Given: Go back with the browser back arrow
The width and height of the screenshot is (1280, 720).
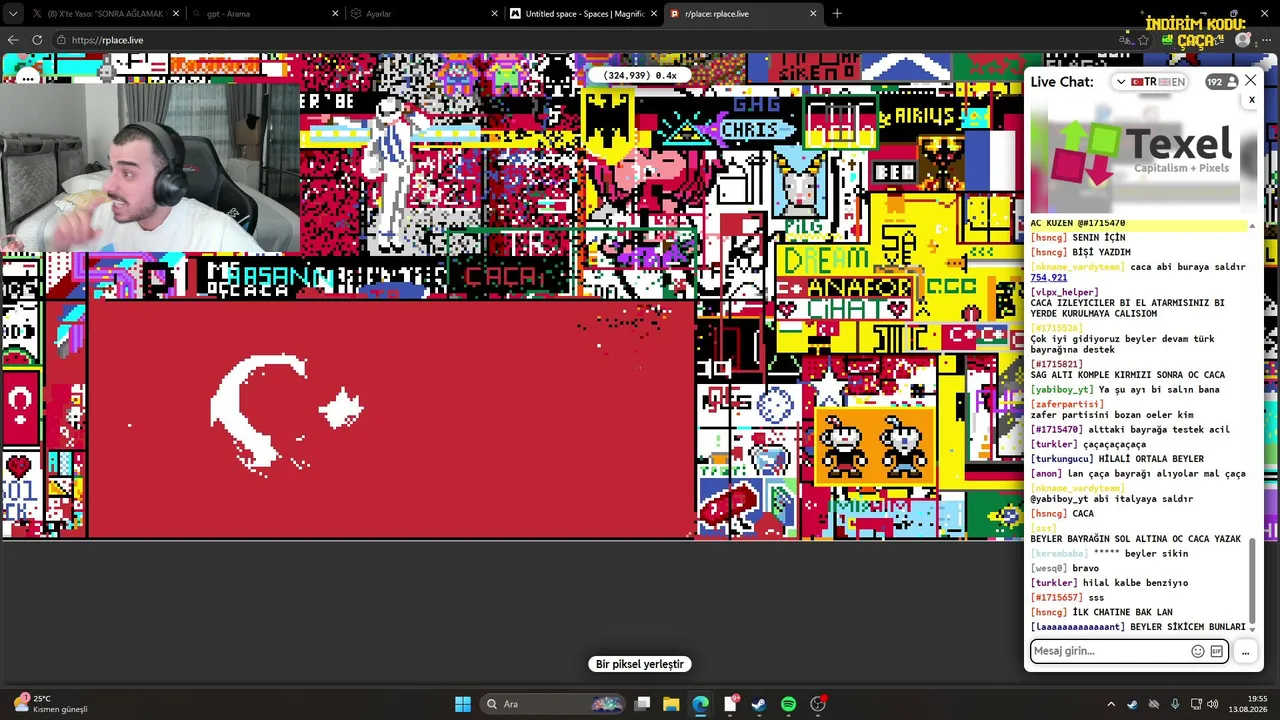Looking at the screenshot, I should pos(13,40).
